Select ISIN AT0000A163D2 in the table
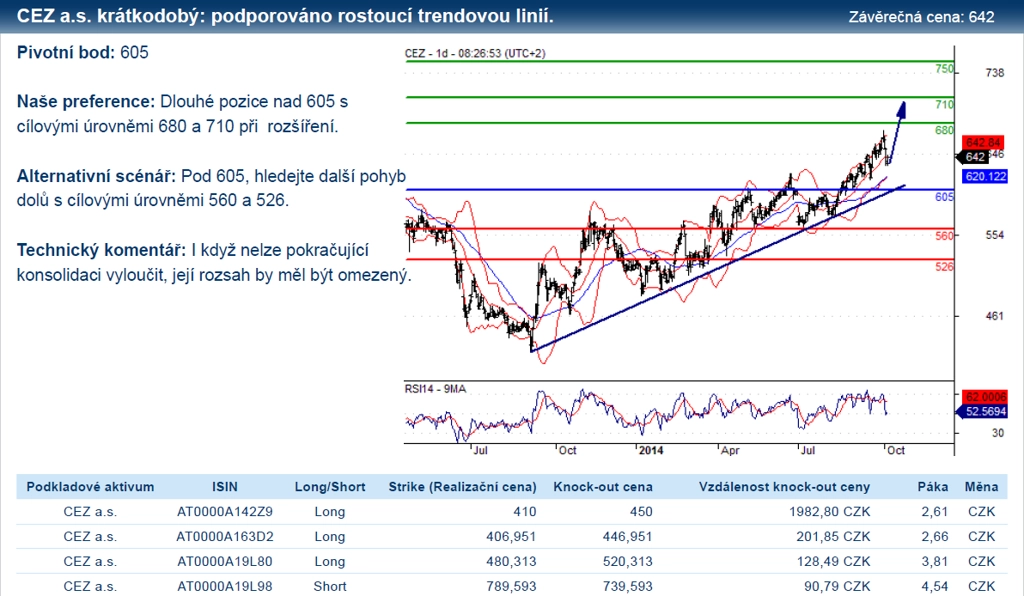This screenshot has width=1024, height=596. pos(225,537)
